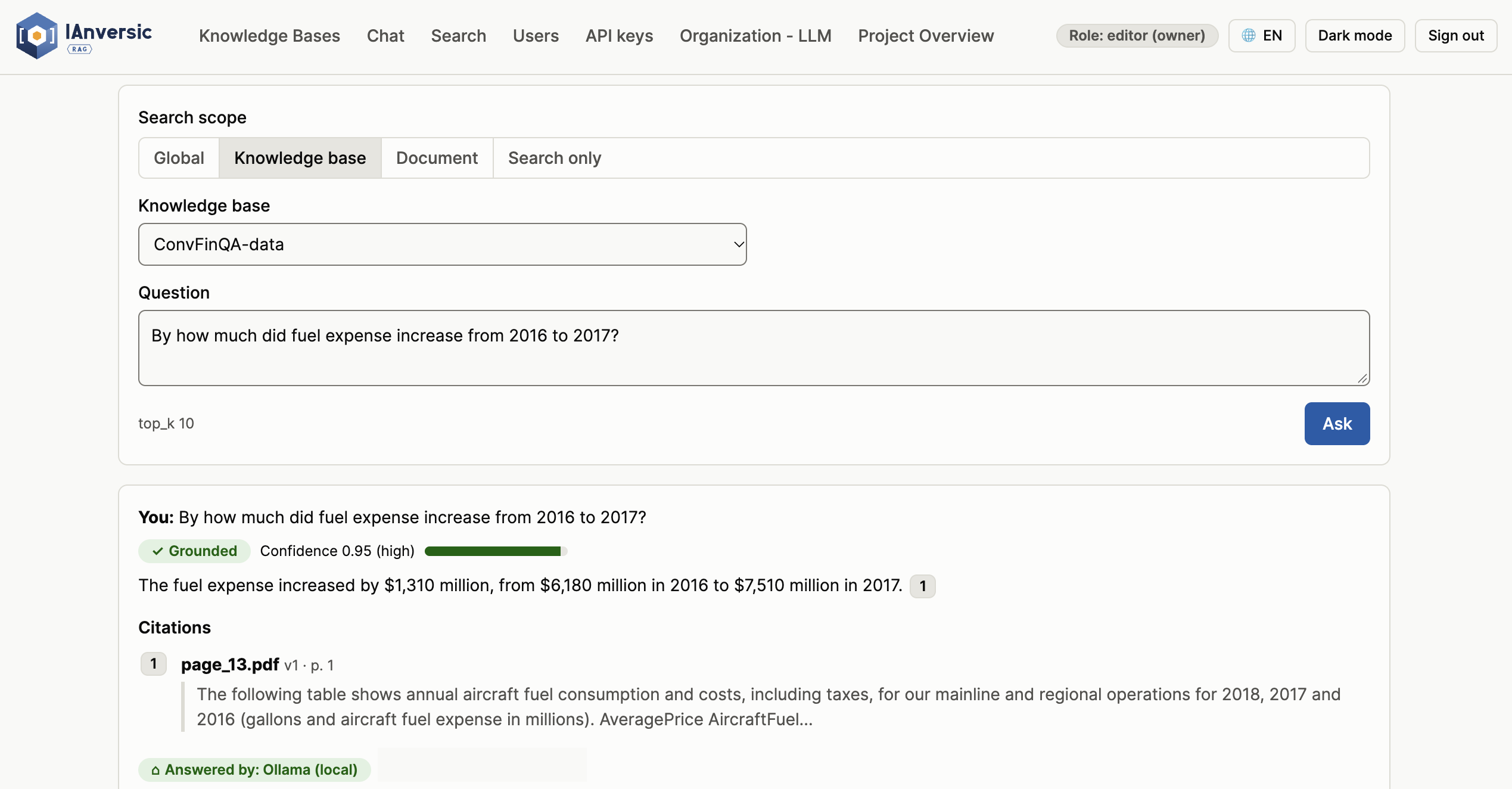Viewport: 1512px width, 789px height.
Task: Select Search only scope
Action: tap(555, 158)
